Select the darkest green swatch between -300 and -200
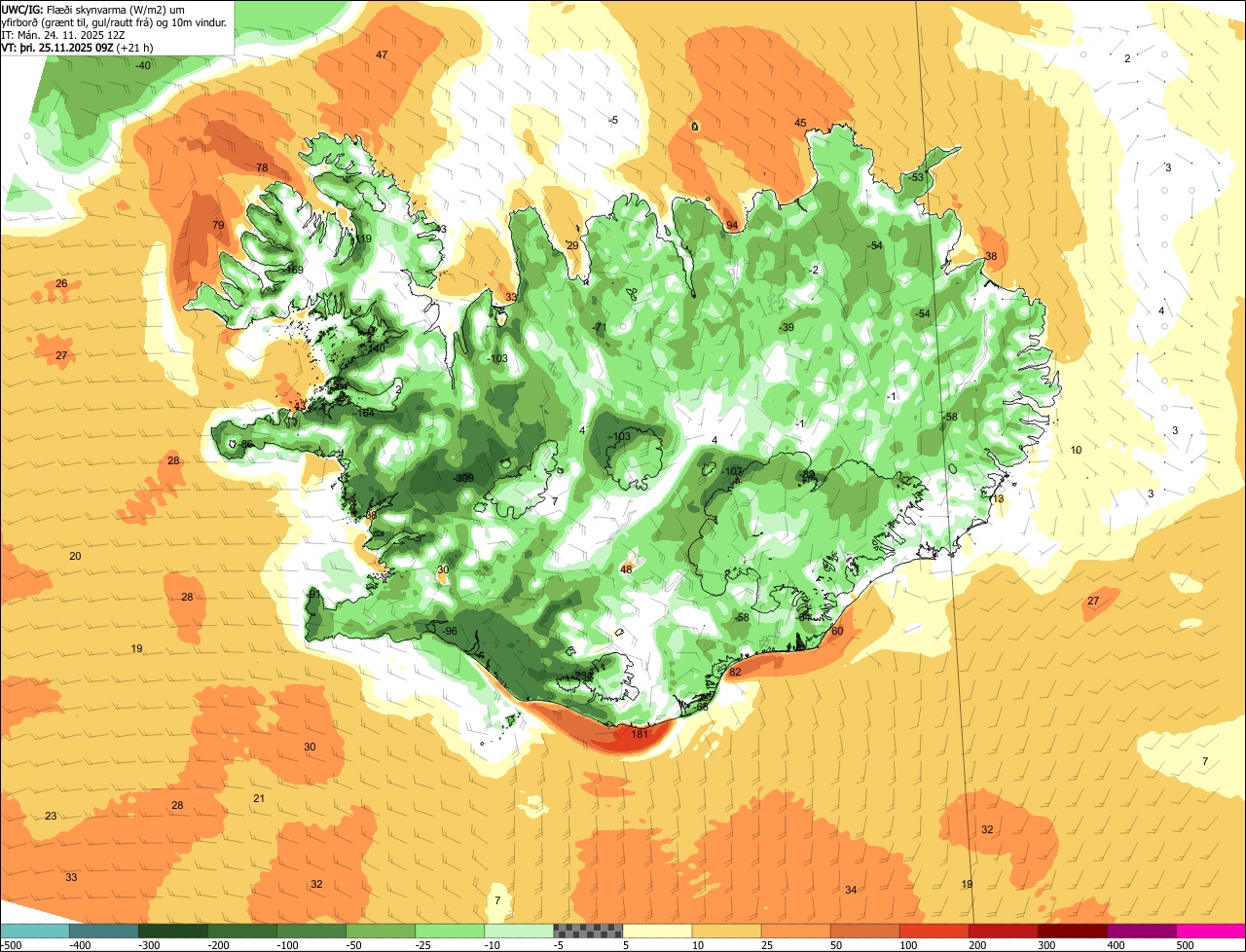The height and width of the screenshot is (952, 1246). 172,931
